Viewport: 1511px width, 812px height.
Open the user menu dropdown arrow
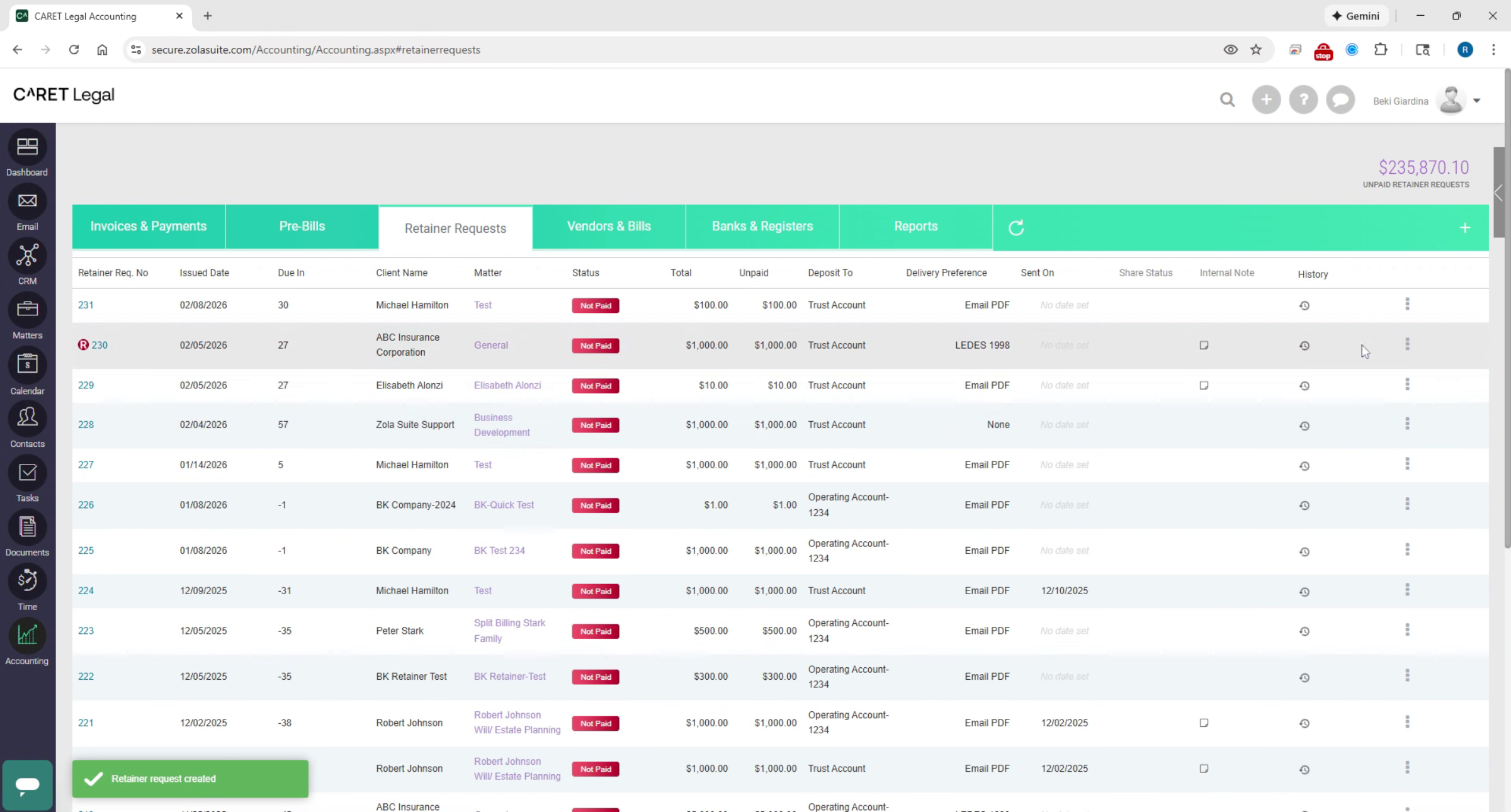click(1476, 101)
